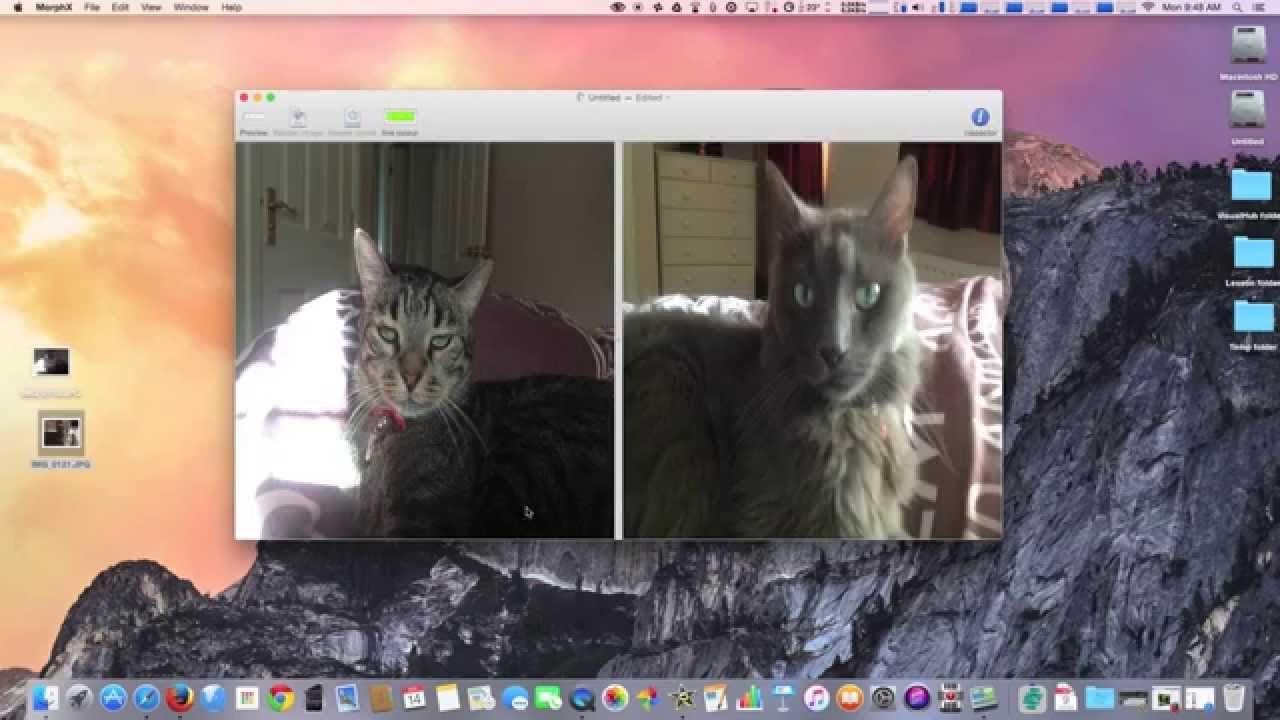
Task: Open the Numbers chart icon in Dock
Action: 750,697
